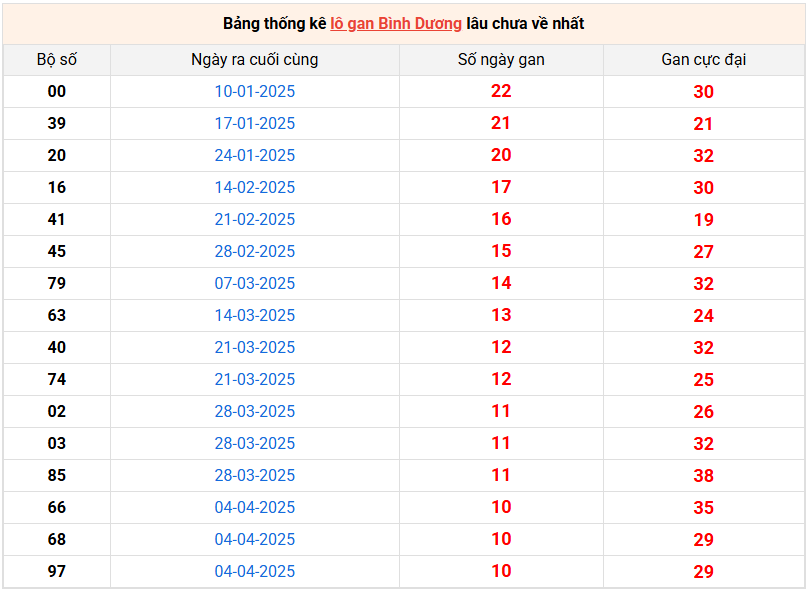Open the 'lô gan Bình Dương' link

point(396,24)
